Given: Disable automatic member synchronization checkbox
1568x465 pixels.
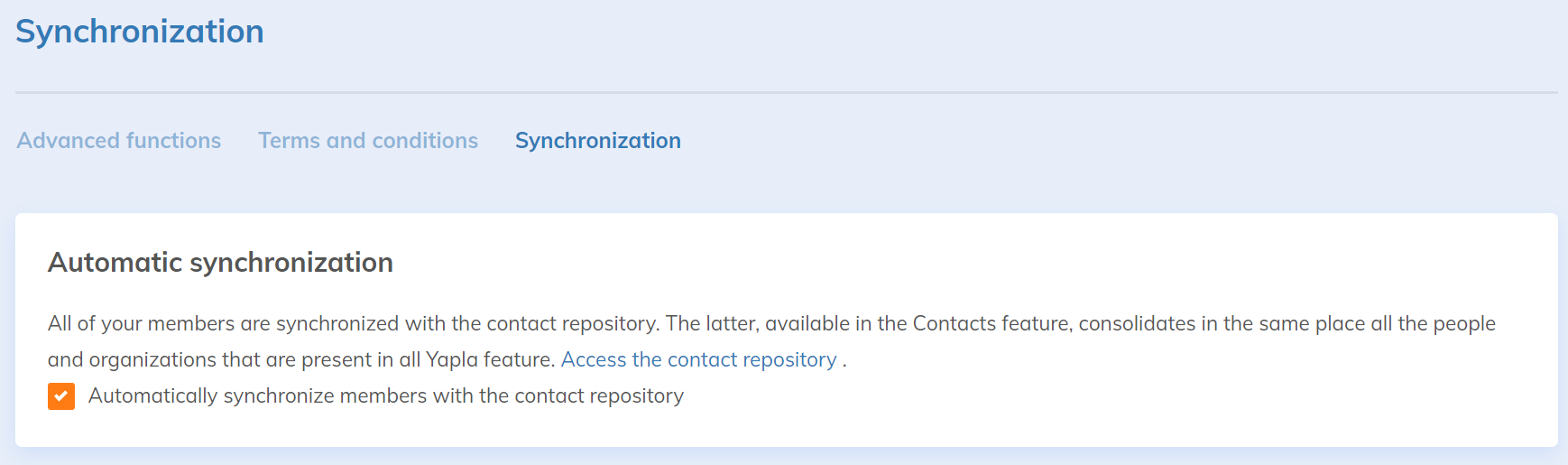Looking at the screenshot, I should click(61, 396).
